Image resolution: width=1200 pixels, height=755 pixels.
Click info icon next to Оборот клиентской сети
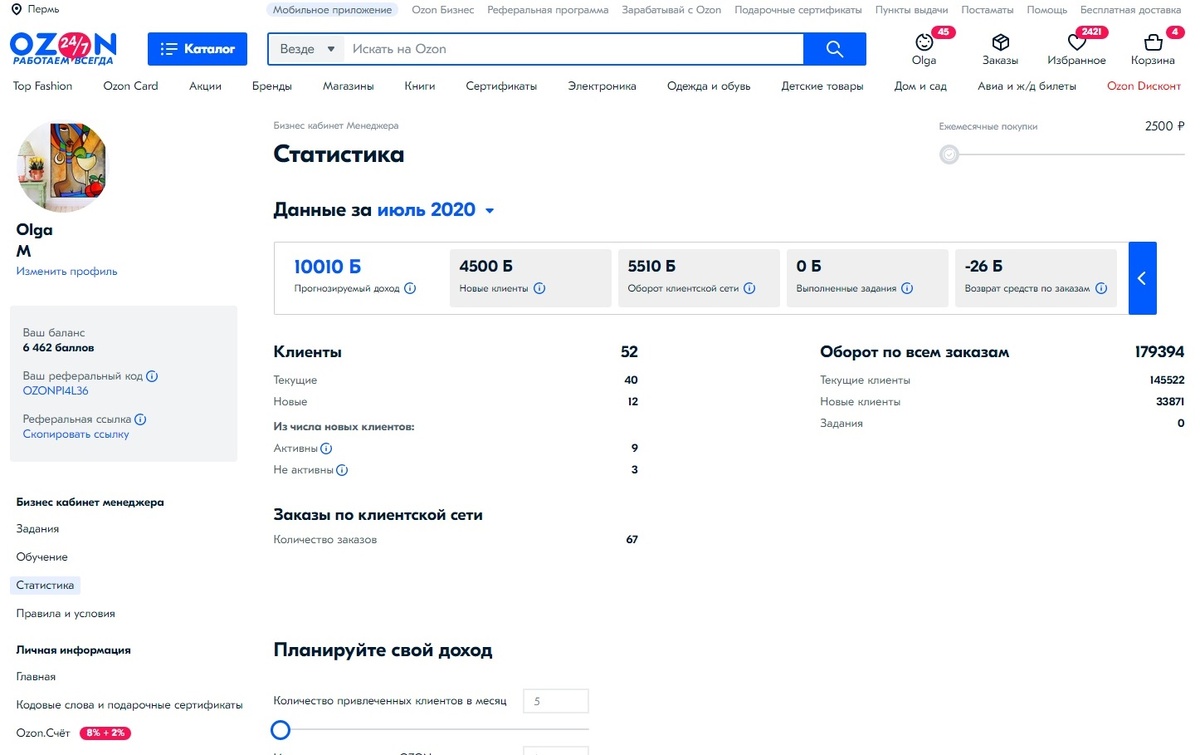point(749,288)
